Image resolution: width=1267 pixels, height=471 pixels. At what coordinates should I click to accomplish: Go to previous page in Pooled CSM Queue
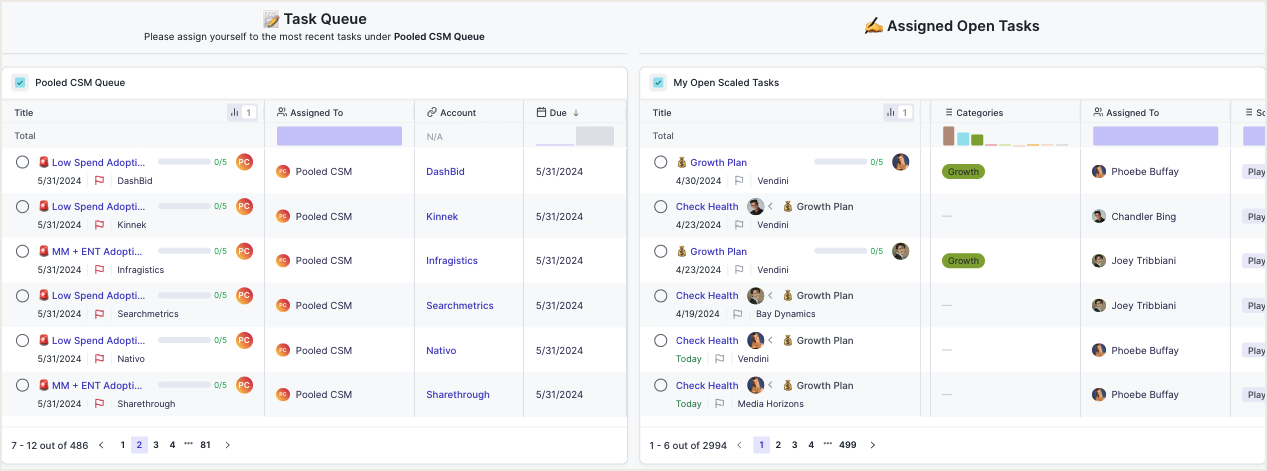[101, 445]
